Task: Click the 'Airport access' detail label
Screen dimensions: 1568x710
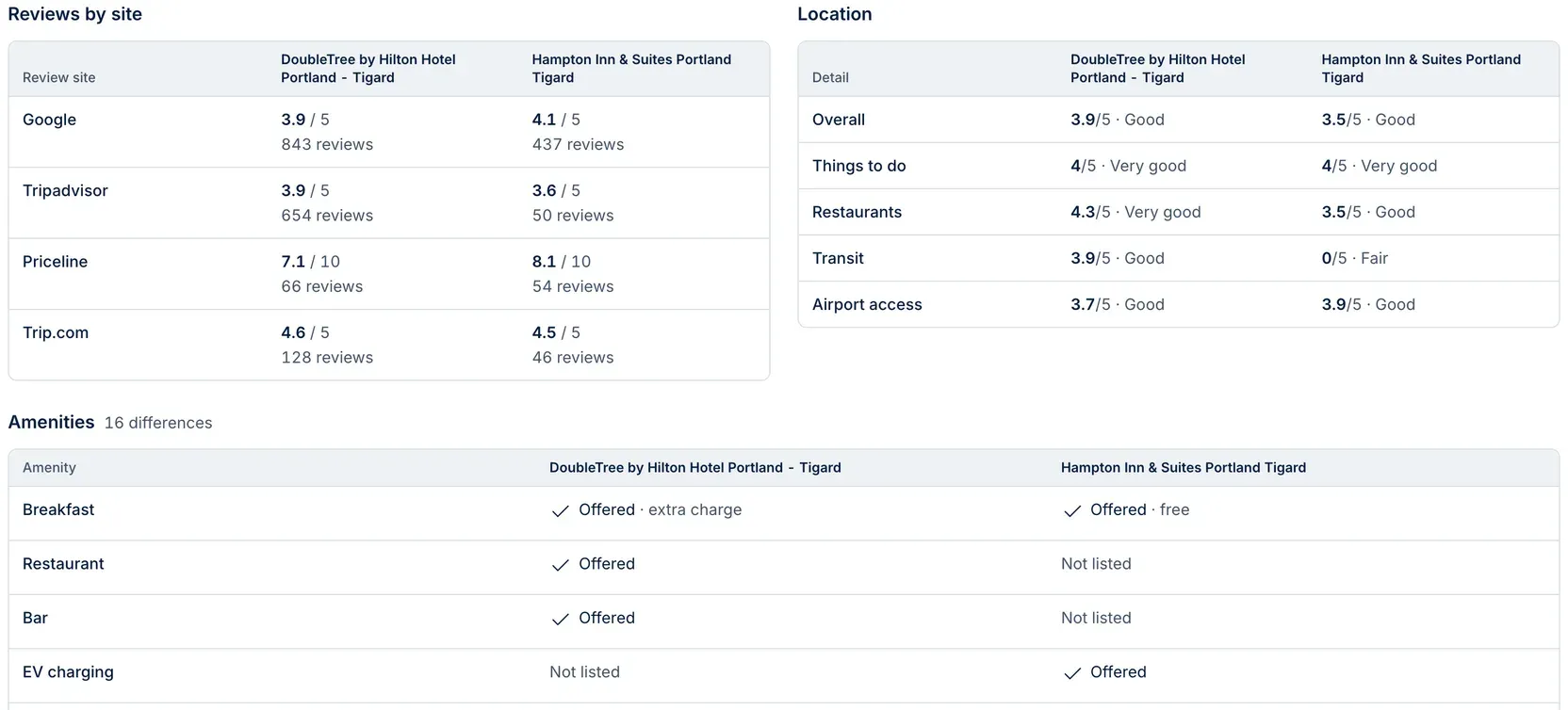Action: tap(867, 304)
